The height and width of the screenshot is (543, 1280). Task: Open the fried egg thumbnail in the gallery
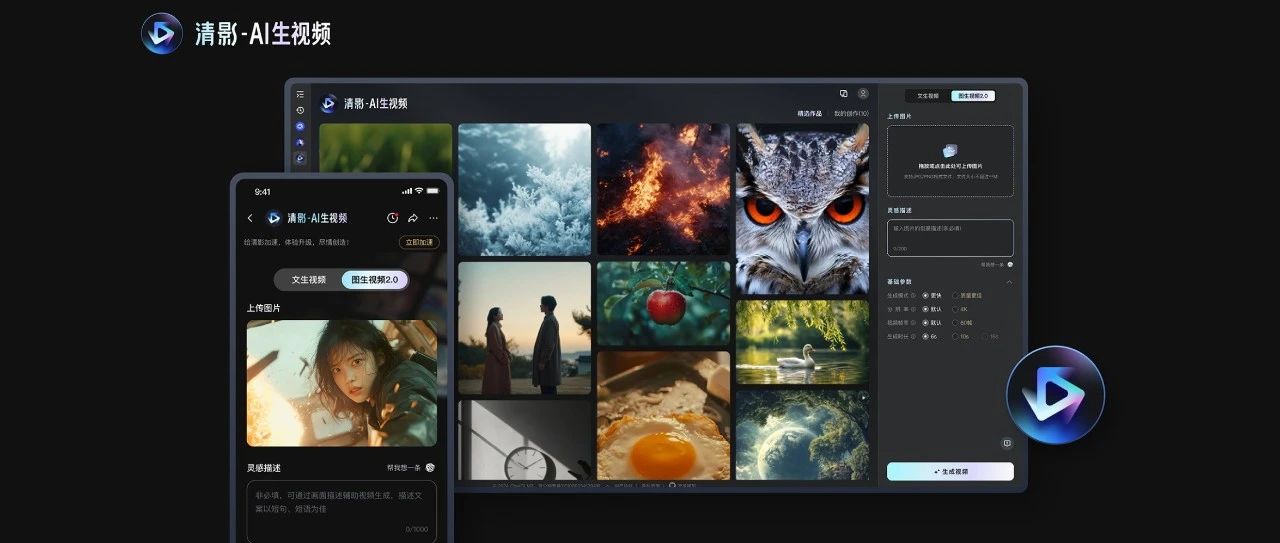pos(663,415)
